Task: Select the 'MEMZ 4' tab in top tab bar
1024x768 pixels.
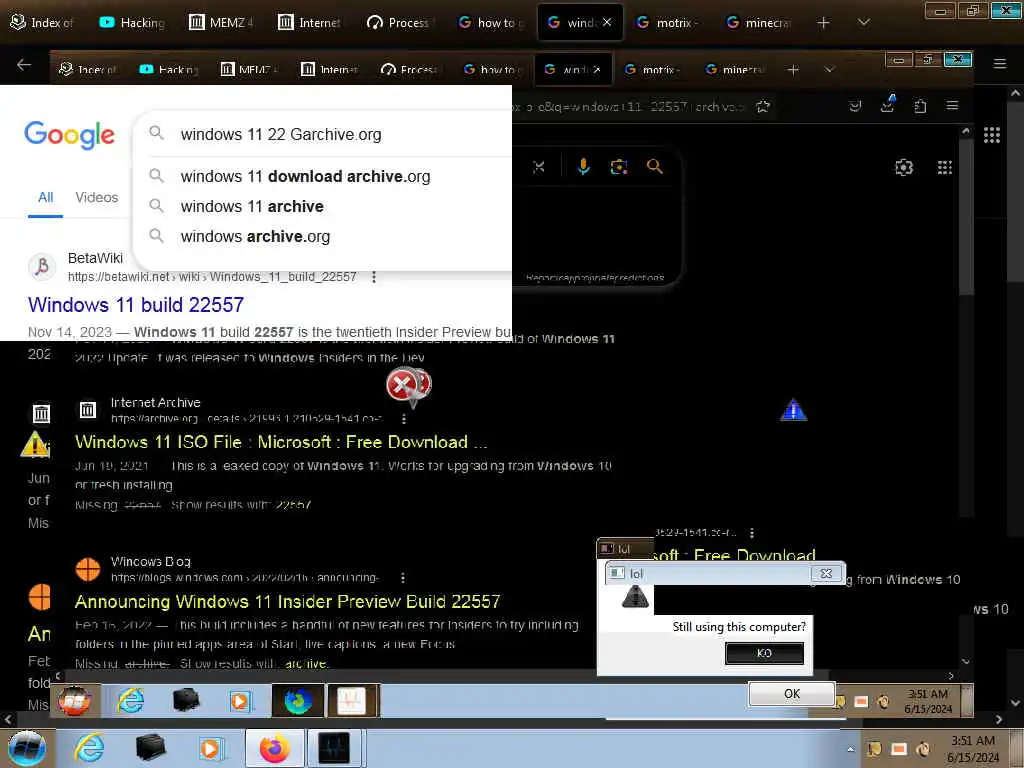Action: pos(220,22)
